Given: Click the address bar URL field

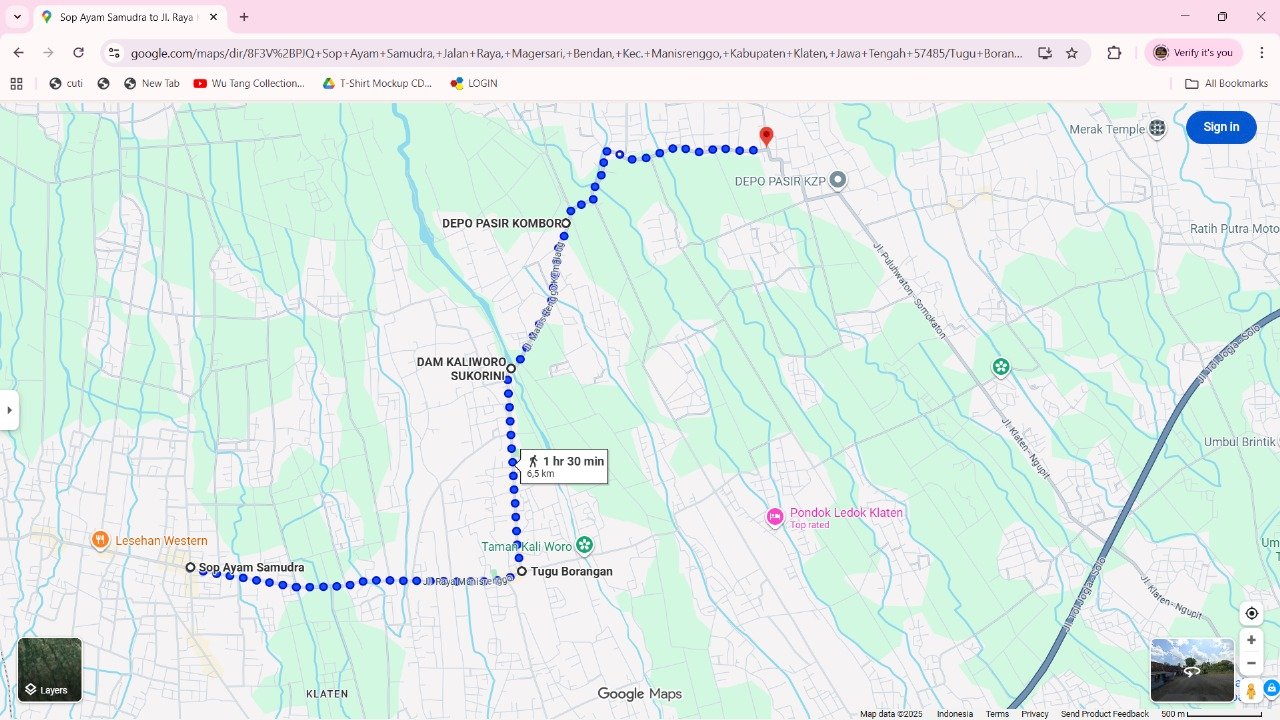Looking at the screenshot, I should click(575, 53).
